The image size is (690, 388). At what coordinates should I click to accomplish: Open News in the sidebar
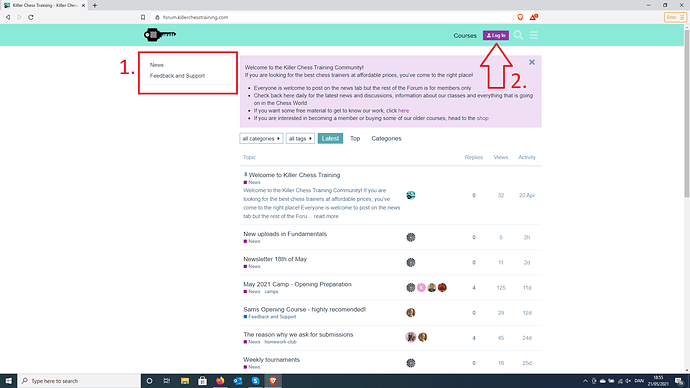click(157, 65)
